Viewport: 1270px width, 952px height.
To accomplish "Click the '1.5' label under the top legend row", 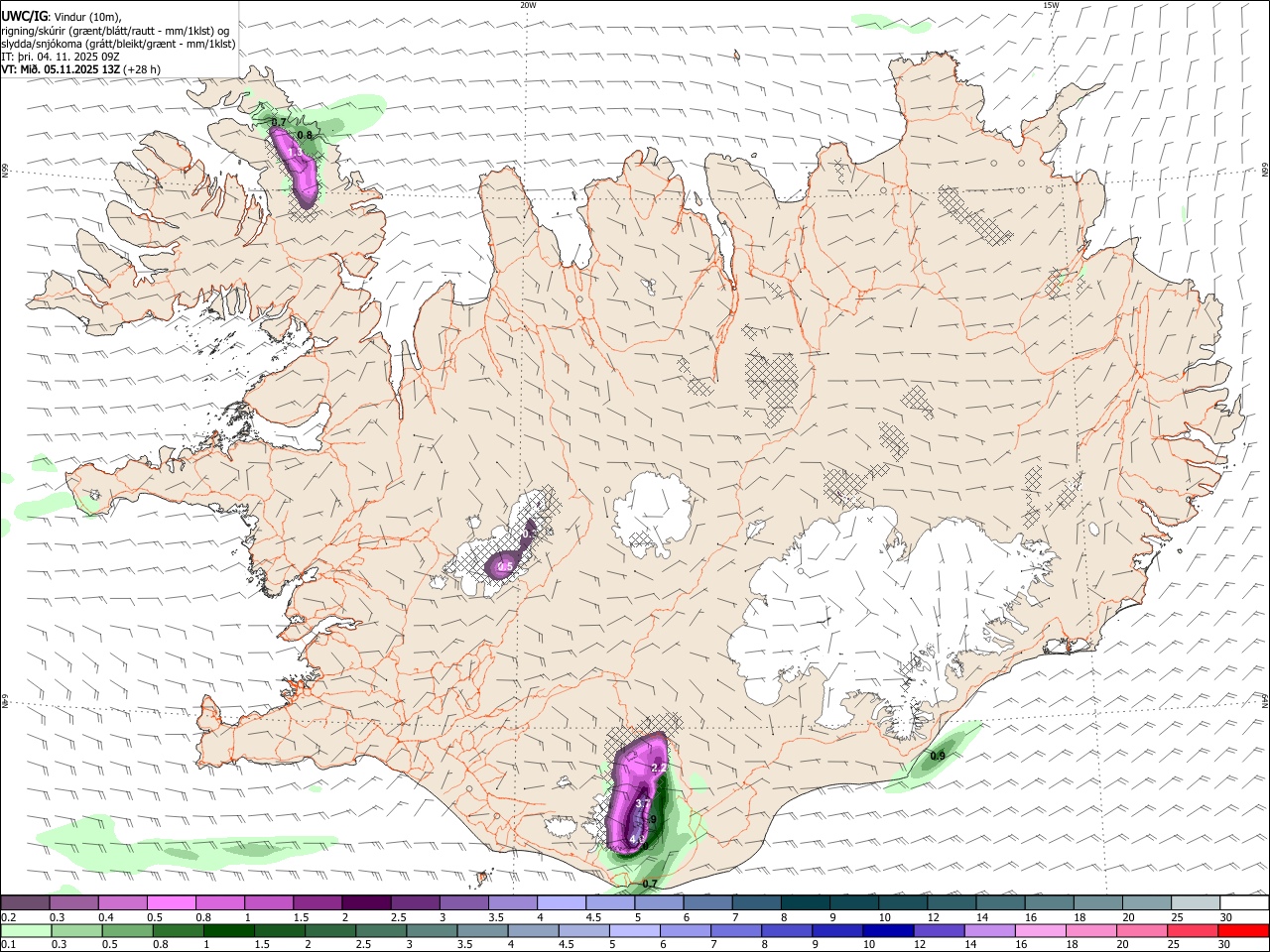I will pyautogui.click(x=301, y=917).
